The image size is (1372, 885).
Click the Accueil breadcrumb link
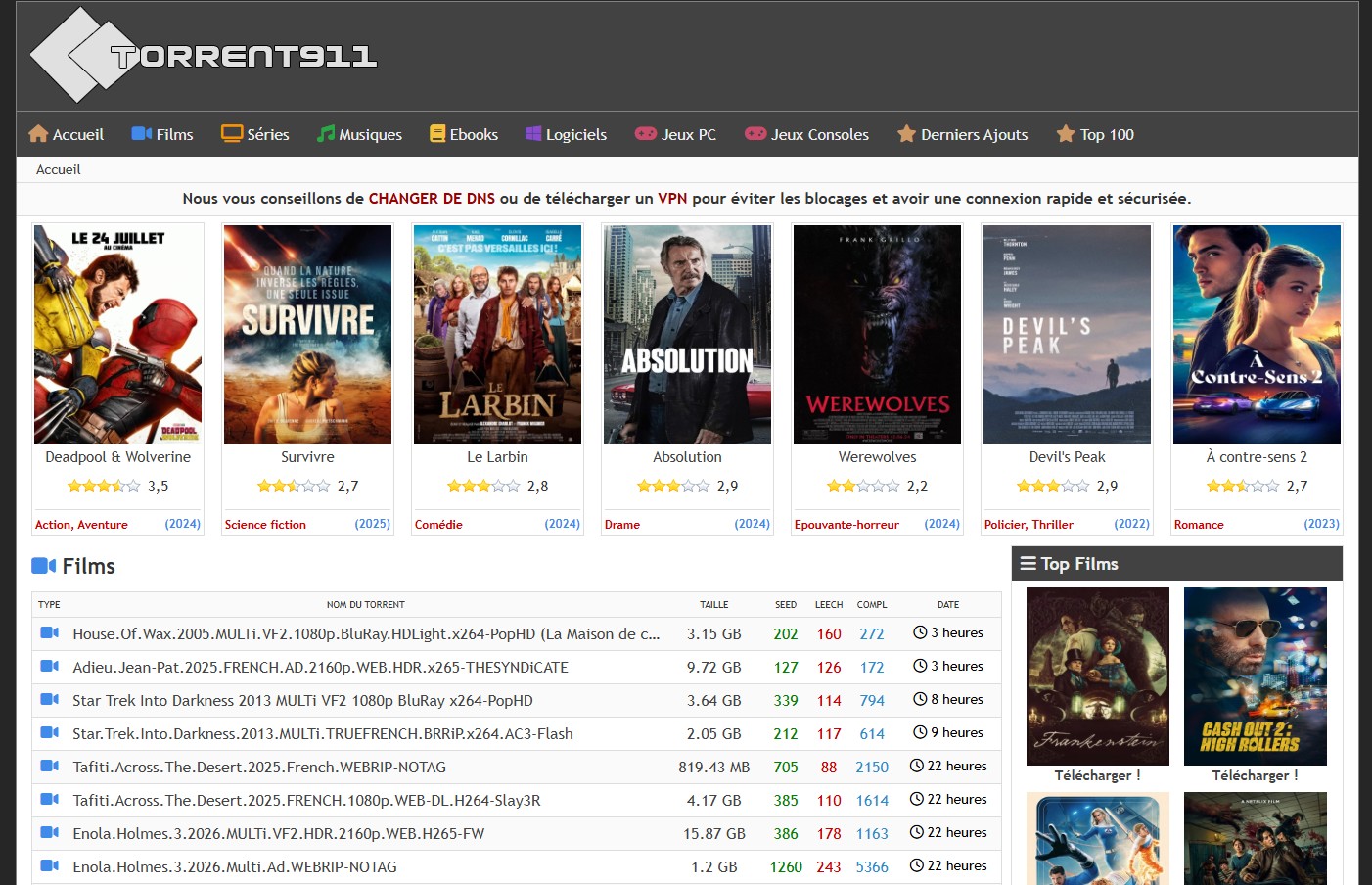tap(59, 169)
